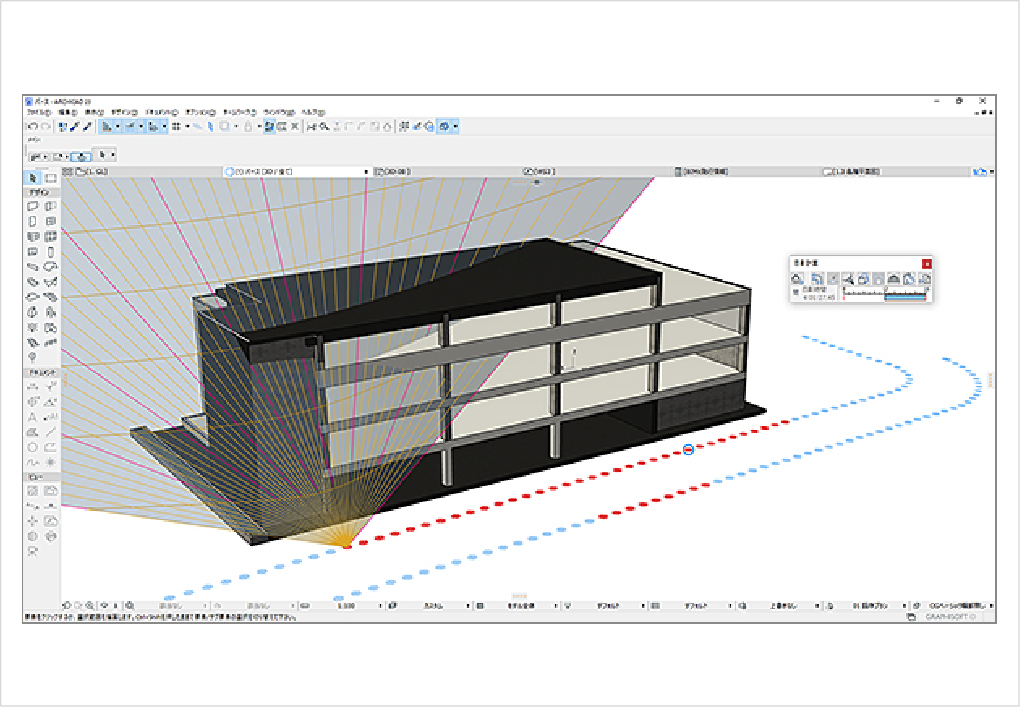Screen dimensions: 1020x707
Task: Click the blue circled marker on red path
Action: (x=688, y=451)
